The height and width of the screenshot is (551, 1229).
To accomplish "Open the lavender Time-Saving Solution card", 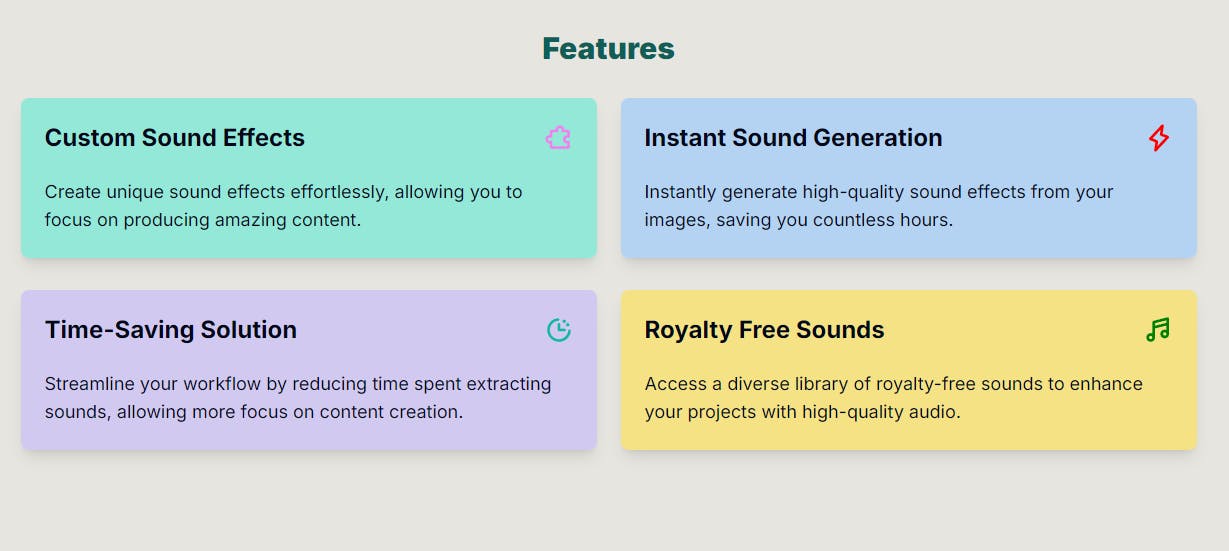I will (309, 370).
